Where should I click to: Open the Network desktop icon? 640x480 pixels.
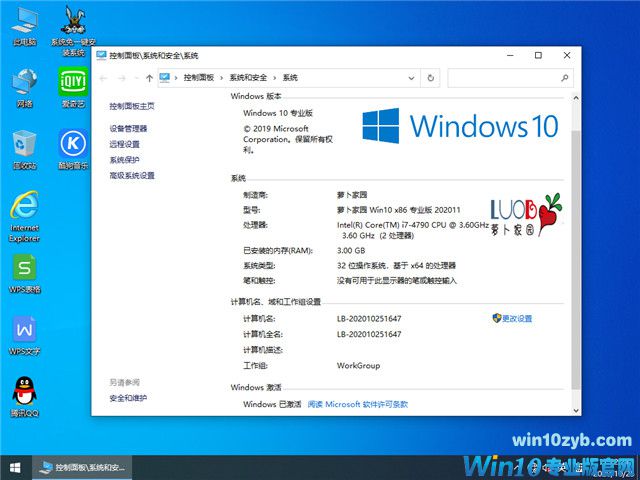pos(24,88)
